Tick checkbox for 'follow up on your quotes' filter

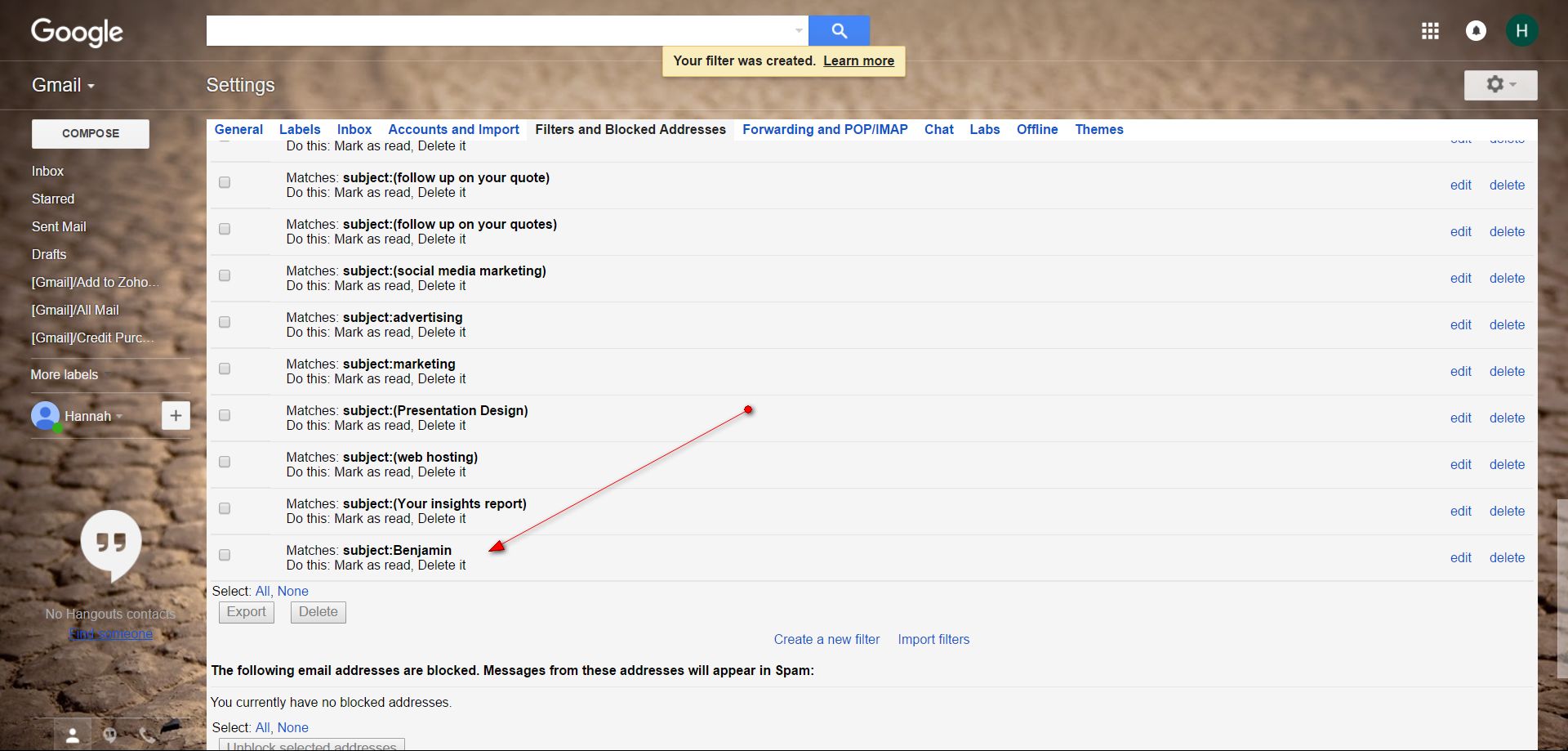pyautogui.click(x=225, y=229)
